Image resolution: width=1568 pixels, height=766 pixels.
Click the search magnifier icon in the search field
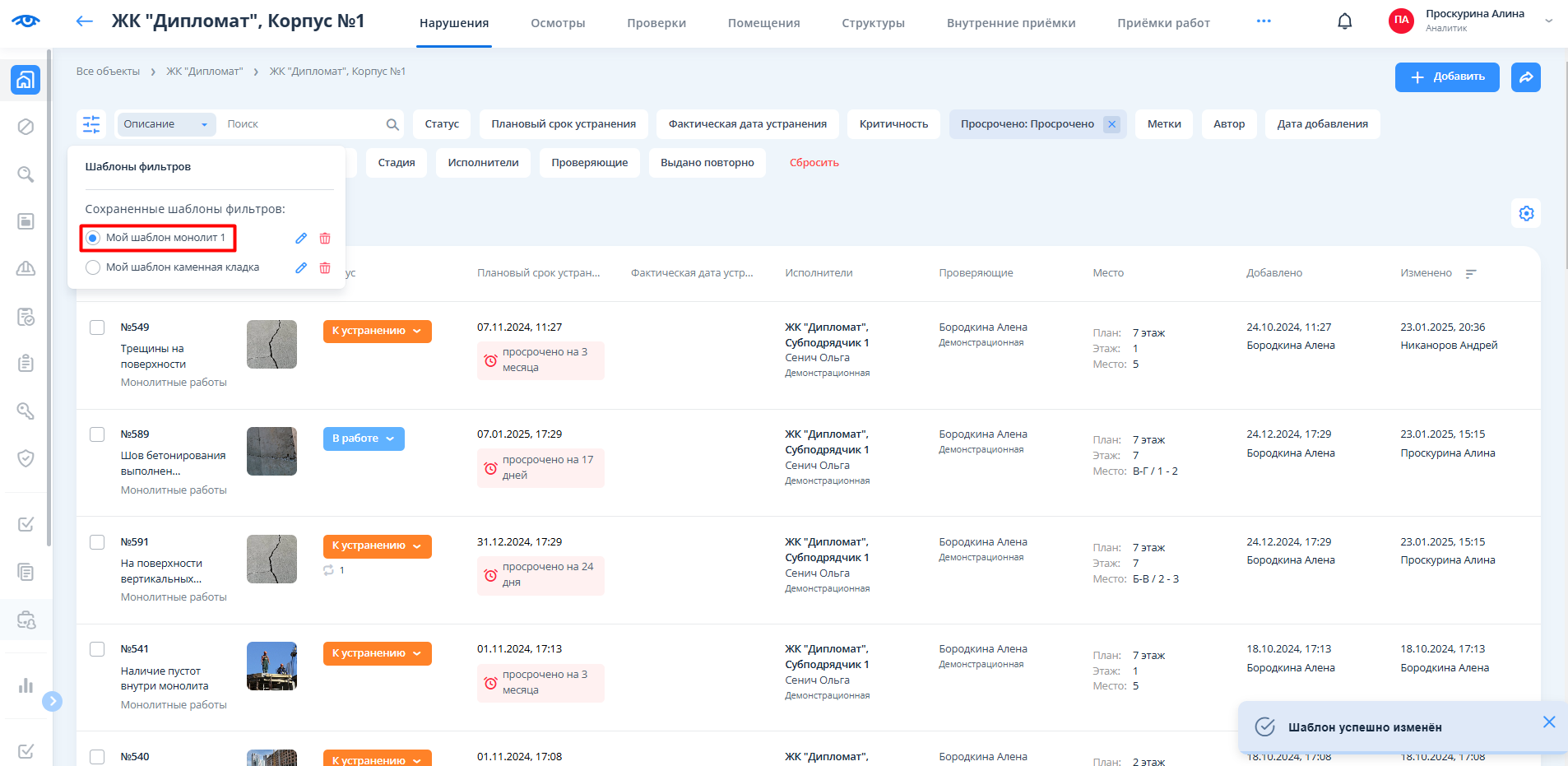(x=392, y=124)
